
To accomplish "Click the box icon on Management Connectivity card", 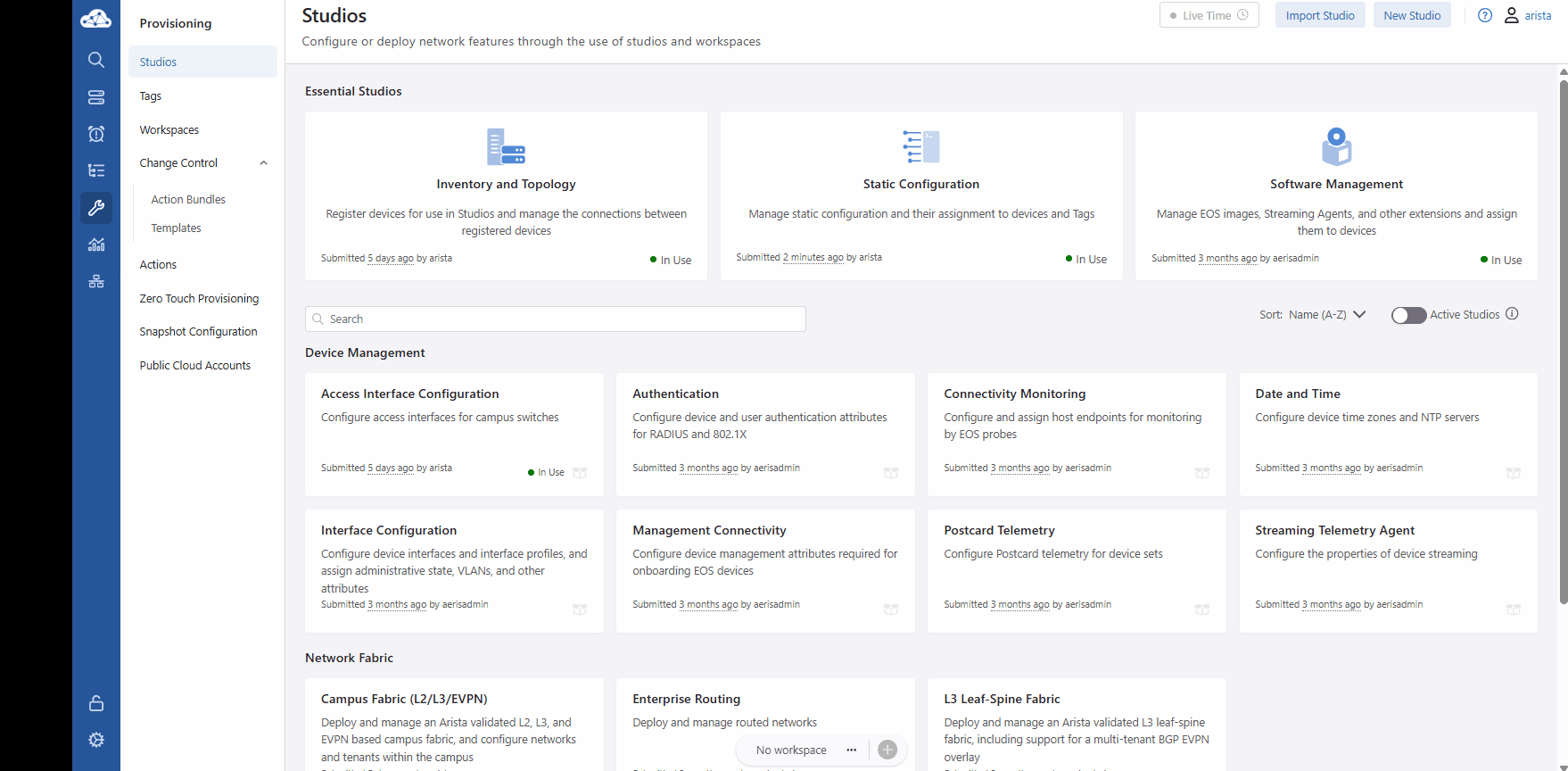I will tap(891, 609).
